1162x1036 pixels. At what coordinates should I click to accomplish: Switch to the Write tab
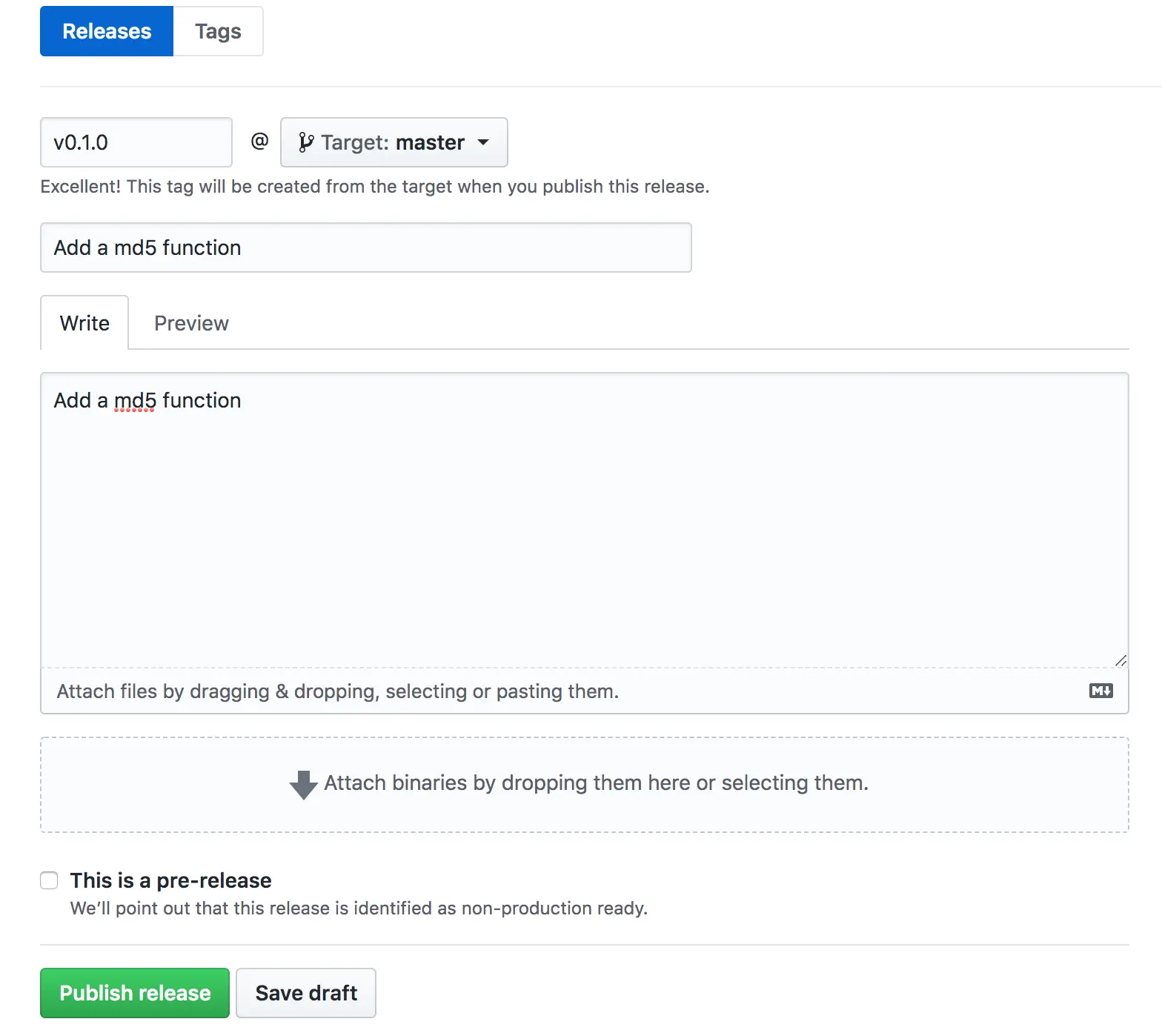[84, 323]
